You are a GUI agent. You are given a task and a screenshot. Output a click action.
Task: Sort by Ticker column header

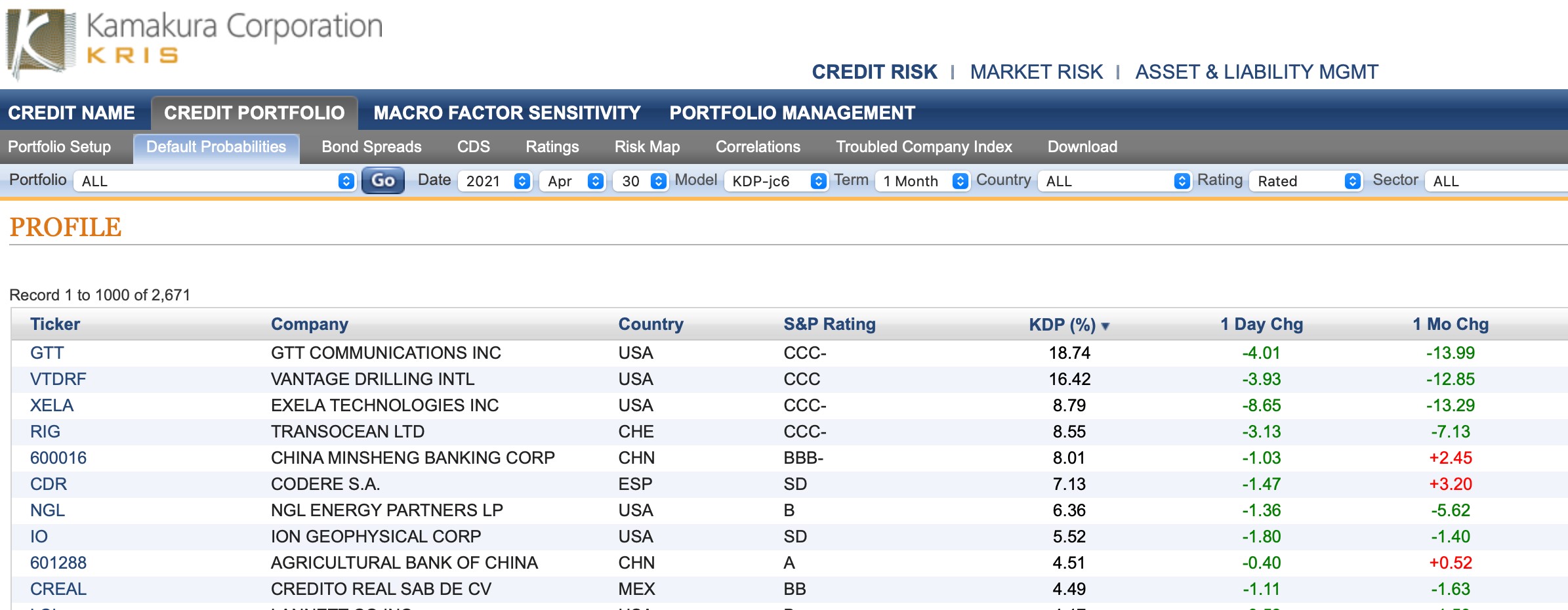[x=55, y=324]
